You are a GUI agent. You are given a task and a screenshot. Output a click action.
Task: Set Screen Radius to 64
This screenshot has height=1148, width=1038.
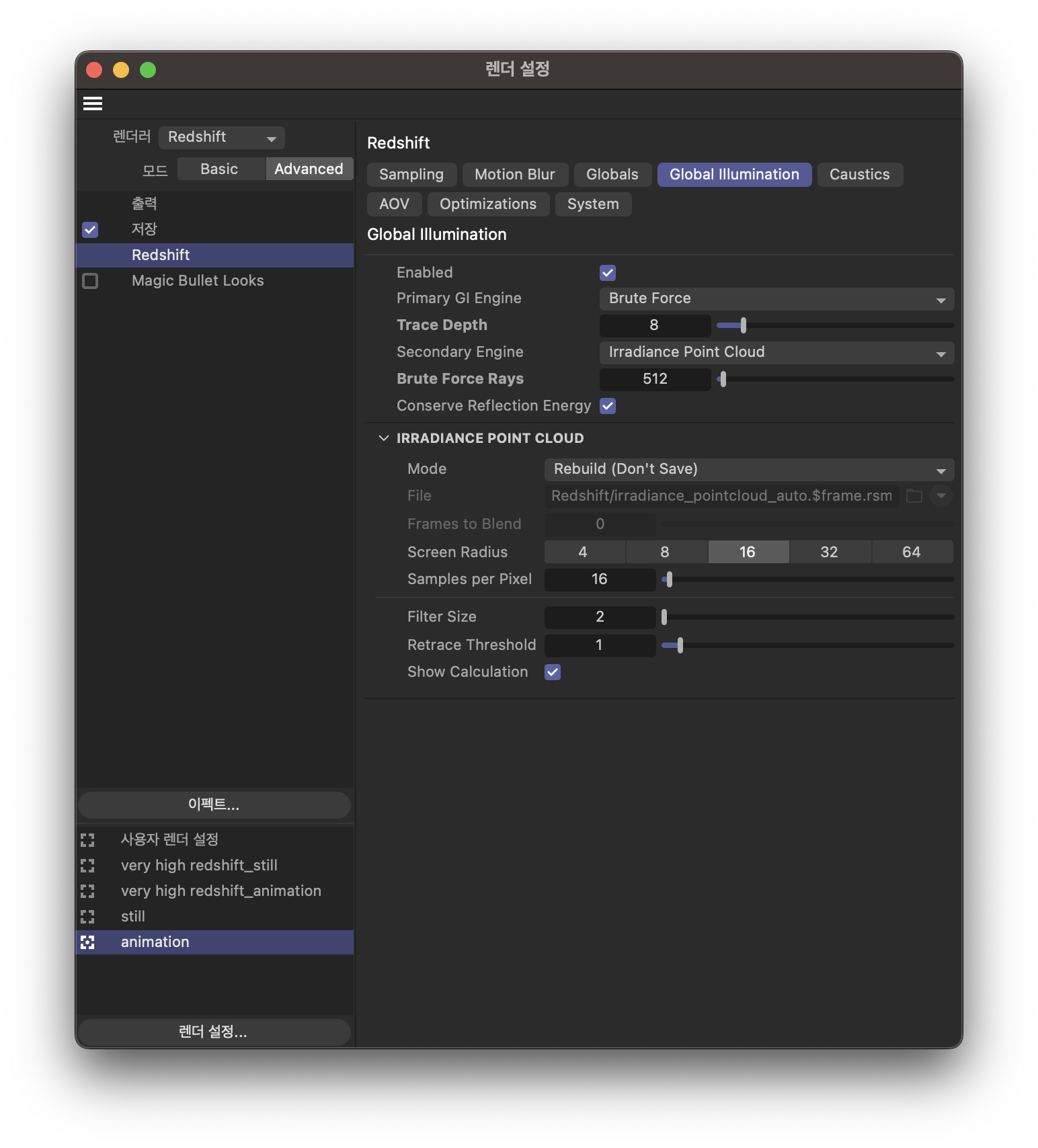click(912, 552)
